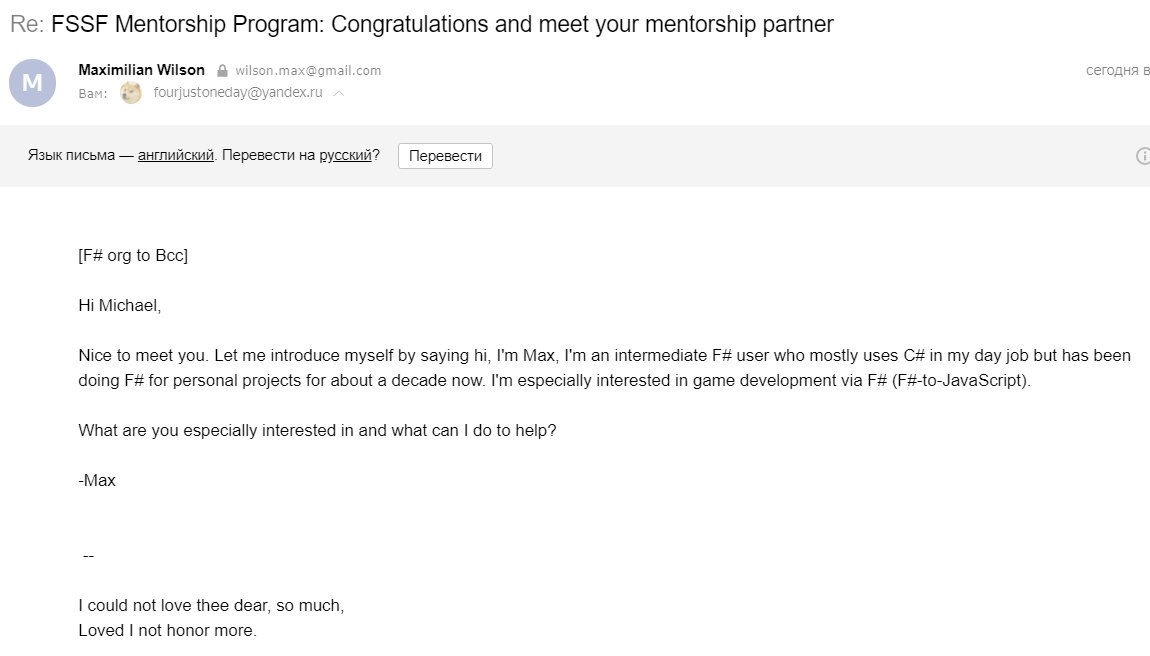Change target language via русский link
Image resolution: width=1150 pixels, height=656 pixels.
pos(345,156)
